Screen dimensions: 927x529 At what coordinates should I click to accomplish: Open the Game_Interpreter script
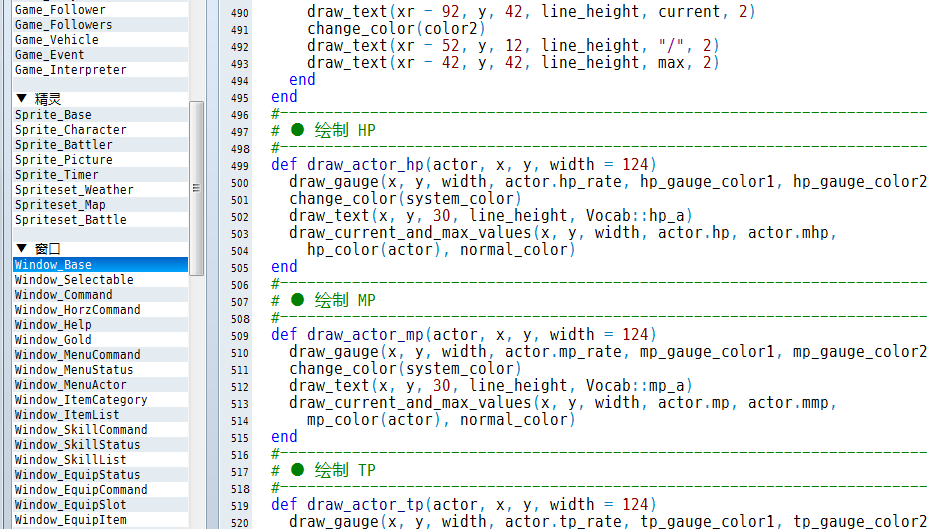pos(101,70)
